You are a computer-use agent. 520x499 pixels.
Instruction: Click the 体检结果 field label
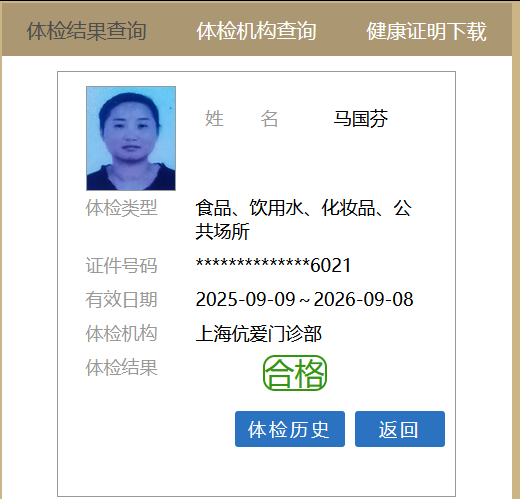121,368
